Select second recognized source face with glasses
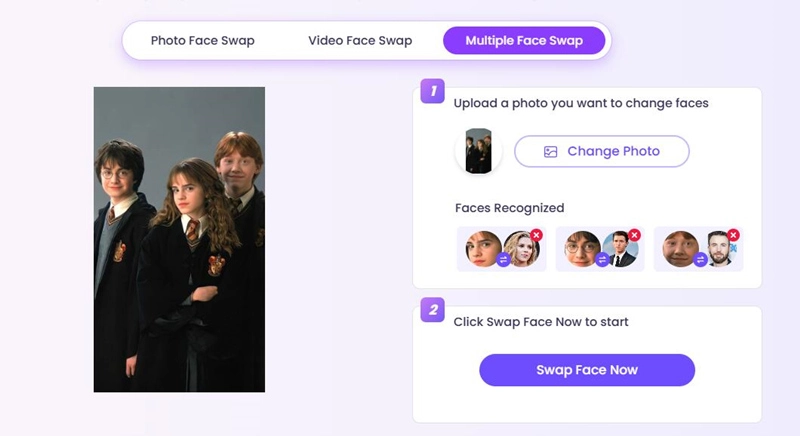 [x=582, y=247]
